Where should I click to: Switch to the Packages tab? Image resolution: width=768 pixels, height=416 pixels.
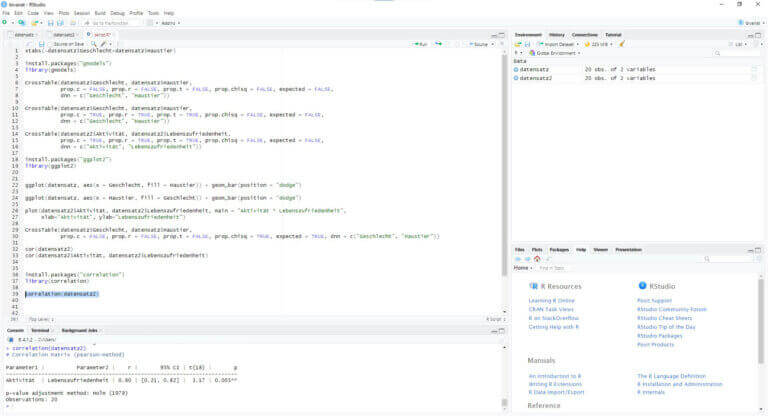(559, 250)
